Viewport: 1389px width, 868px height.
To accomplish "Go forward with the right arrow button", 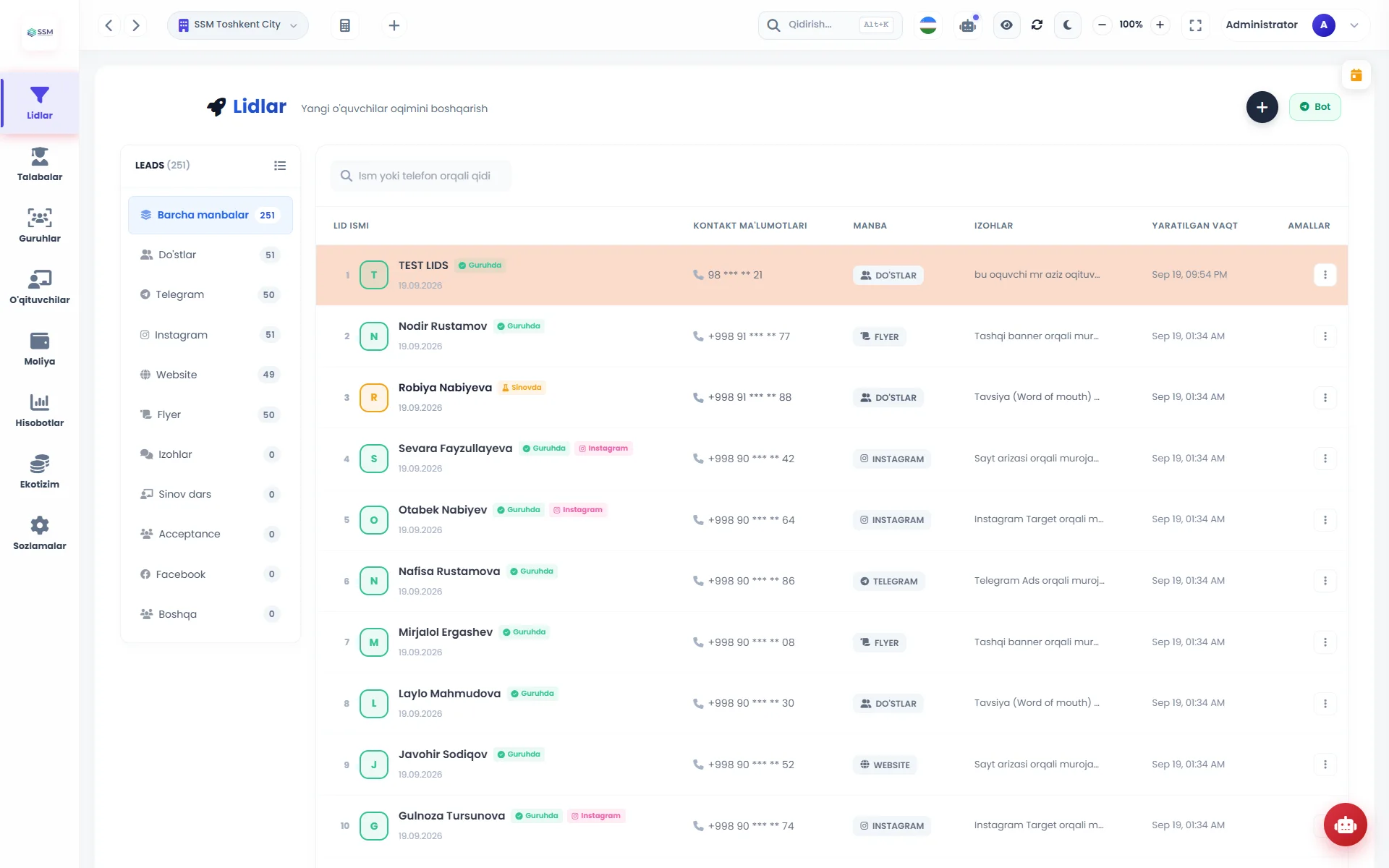I will (x=136, y=25).
